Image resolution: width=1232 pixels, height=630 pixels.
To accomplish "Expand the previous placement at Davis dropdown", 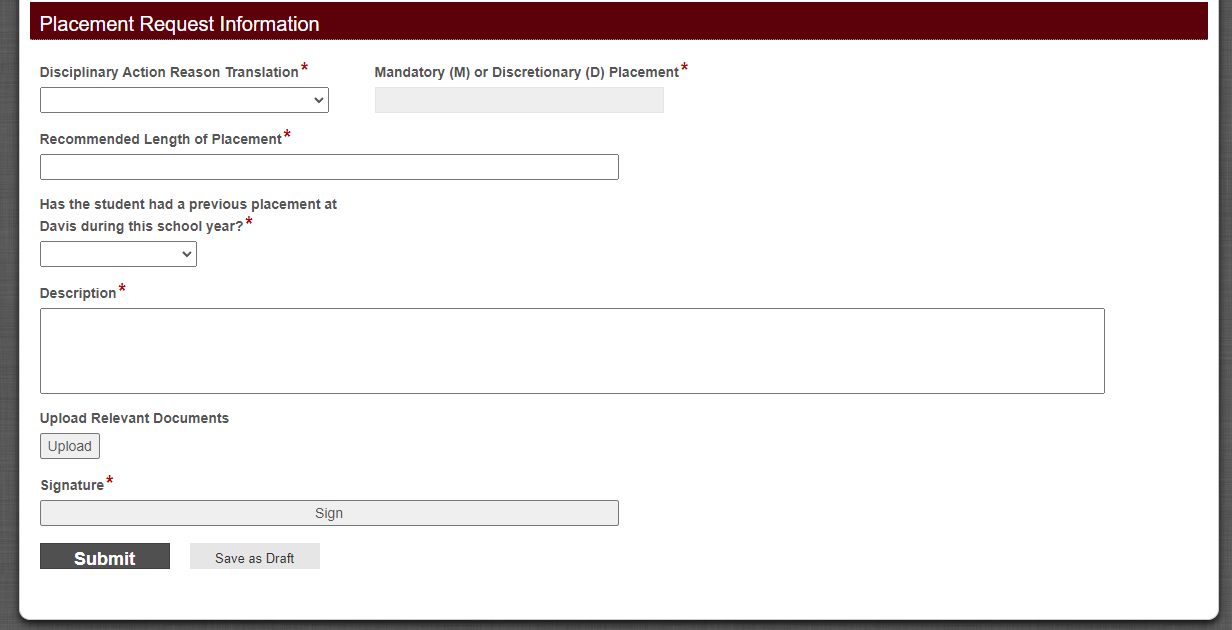I will 117,253.
